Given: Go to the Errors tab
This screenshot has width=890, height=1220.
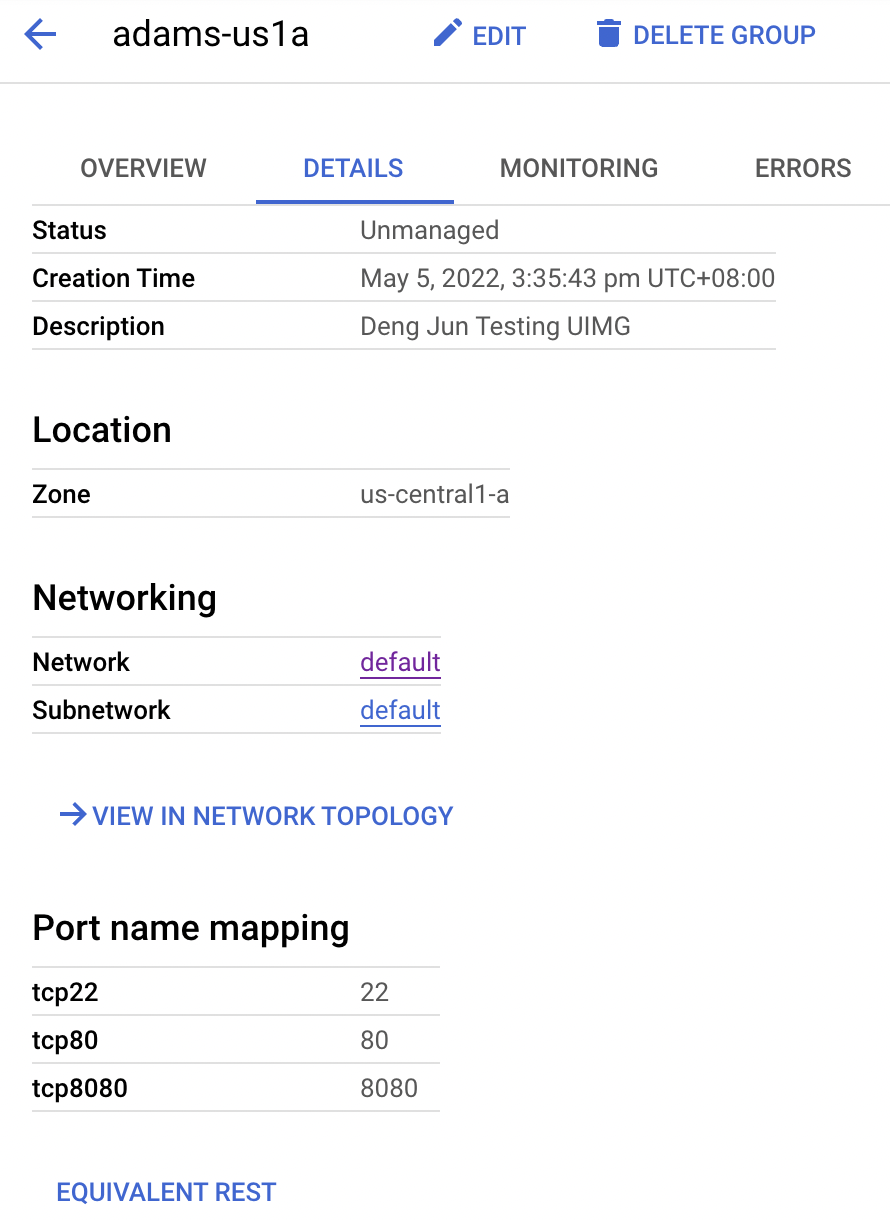Looking at the screenshot, I should coord(803,168).
